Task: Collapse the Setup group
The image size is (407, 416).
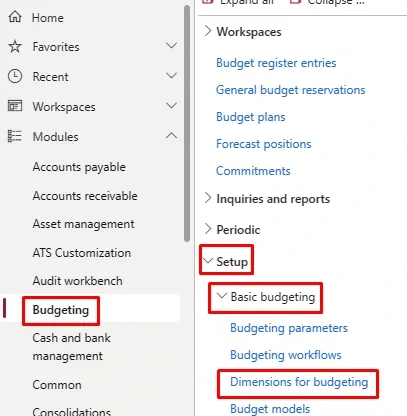Action: pyautogui.click(x=208, y=261)
